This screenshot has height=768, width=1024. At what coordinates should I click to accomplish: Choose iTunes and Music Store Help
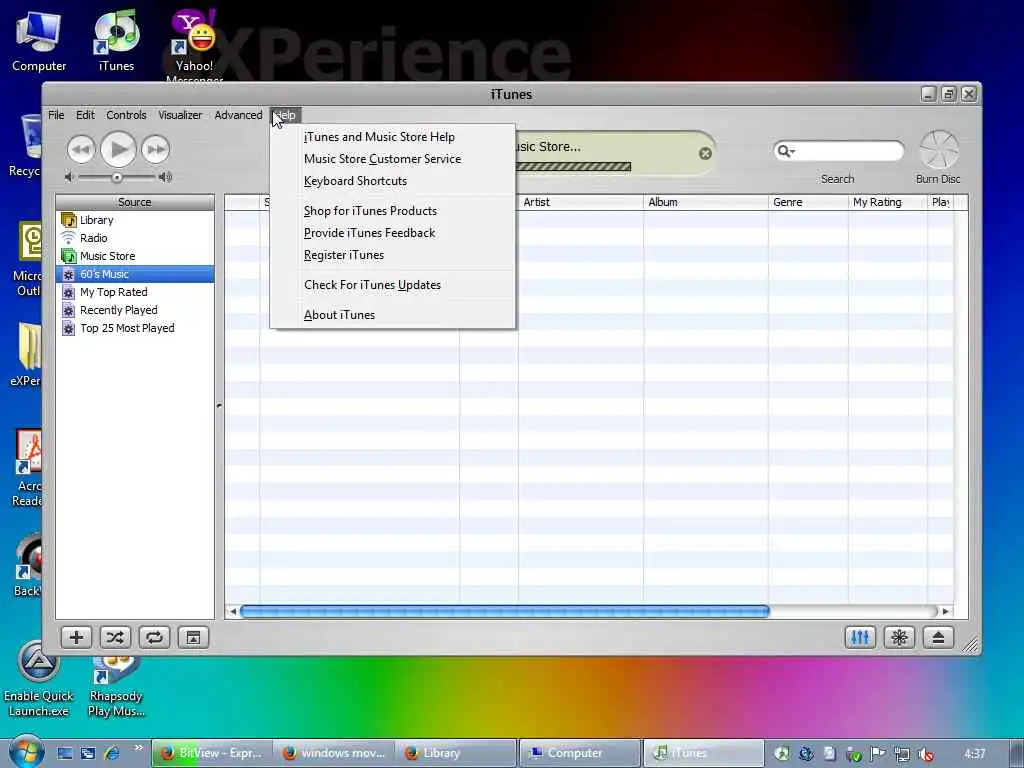point(392,137)
